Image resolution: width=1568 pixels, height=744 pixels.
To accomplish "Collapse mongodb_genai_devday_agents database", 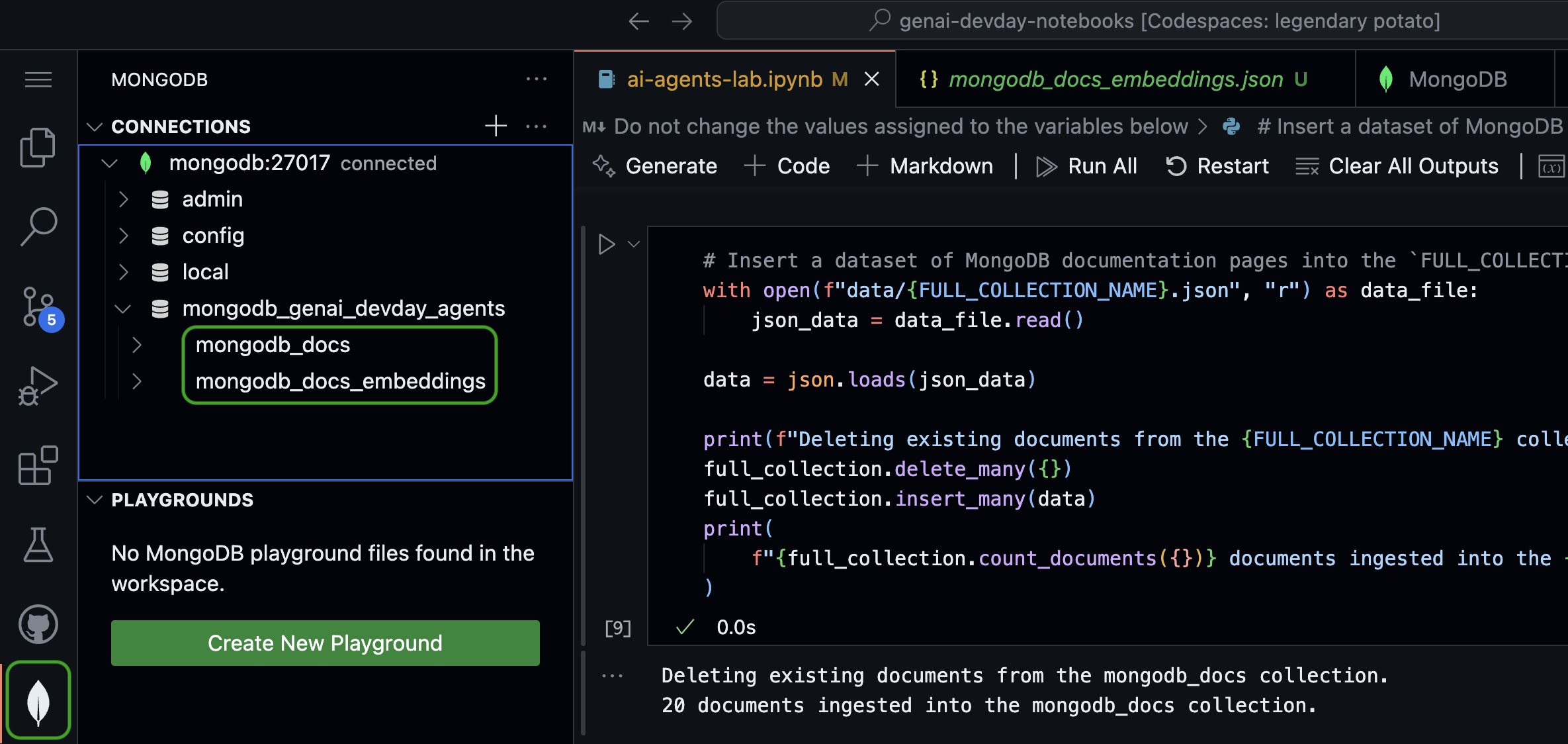I will coord(122,308).
